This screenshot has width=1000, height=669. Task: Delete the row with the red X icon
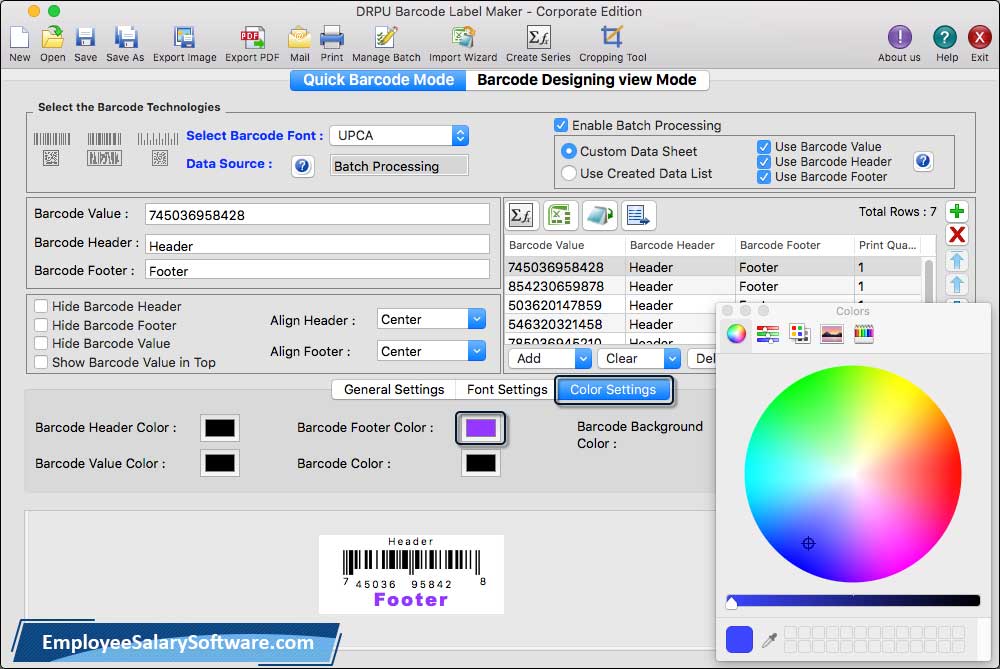(x=956, y=235)
